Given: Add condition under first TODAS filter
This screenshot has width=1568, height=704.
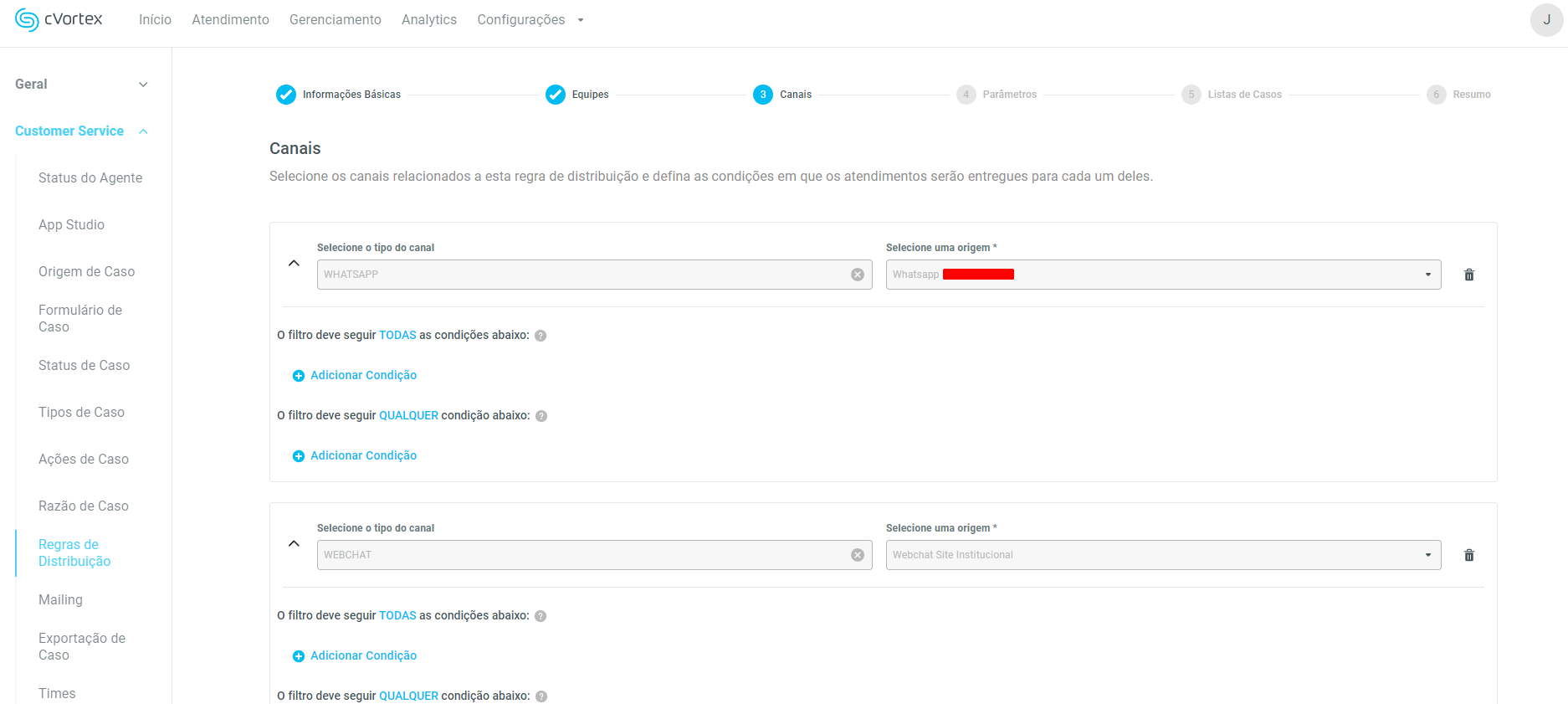Looking at the screenshot, I should tap(355, 376).
